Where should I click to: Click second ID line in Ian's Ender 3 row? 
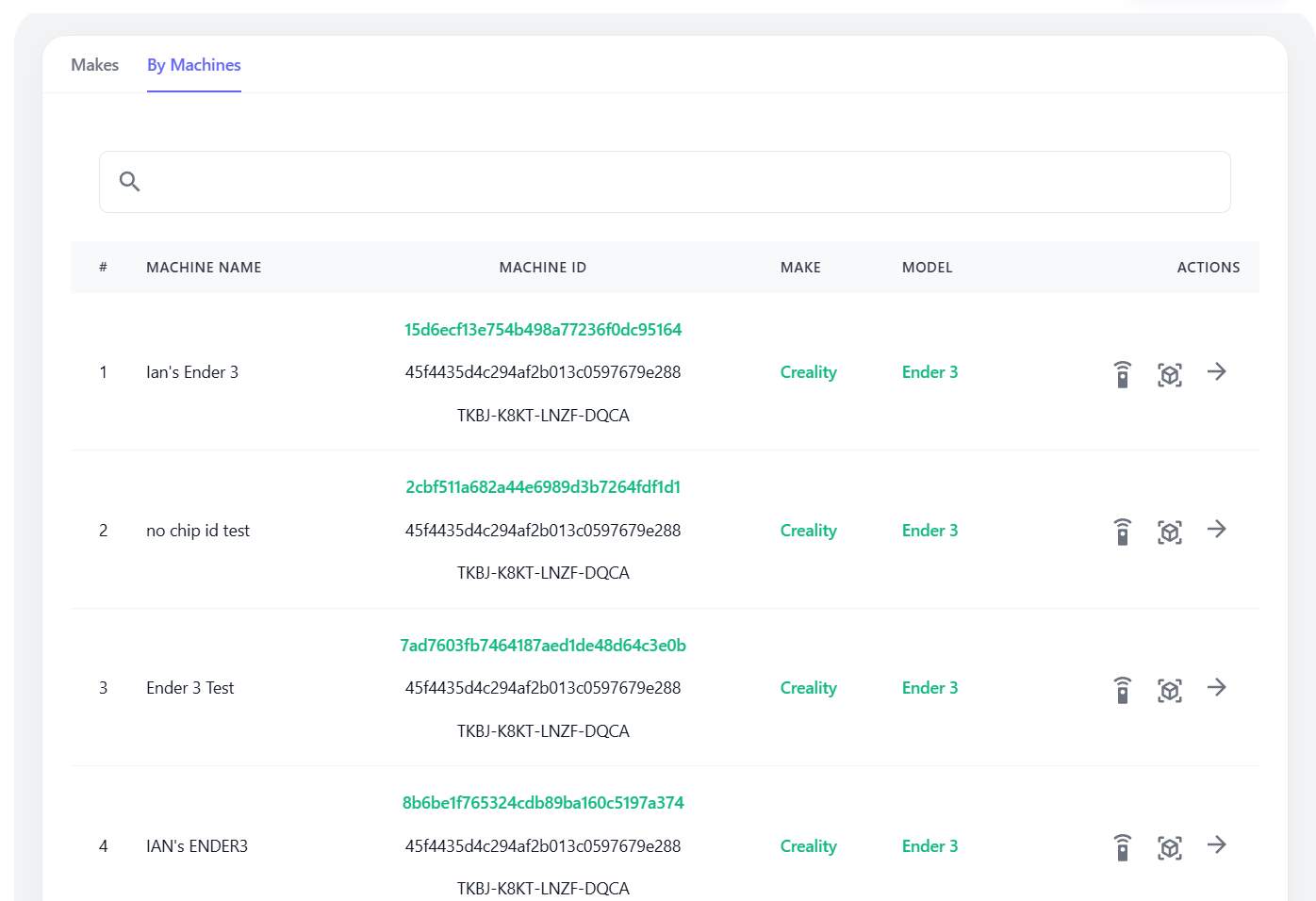543,372
